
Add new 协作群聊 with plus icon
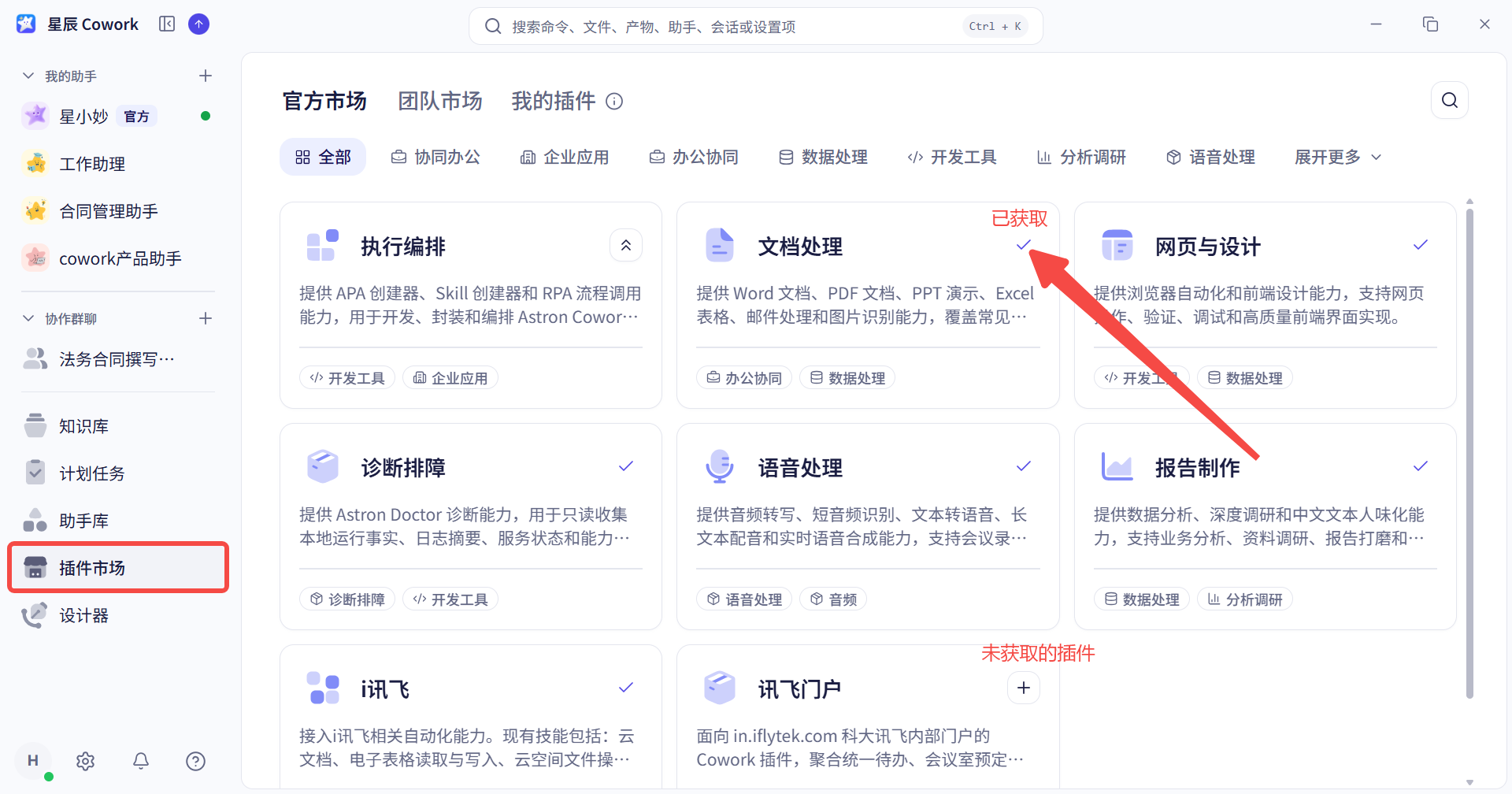click(206, 318)
